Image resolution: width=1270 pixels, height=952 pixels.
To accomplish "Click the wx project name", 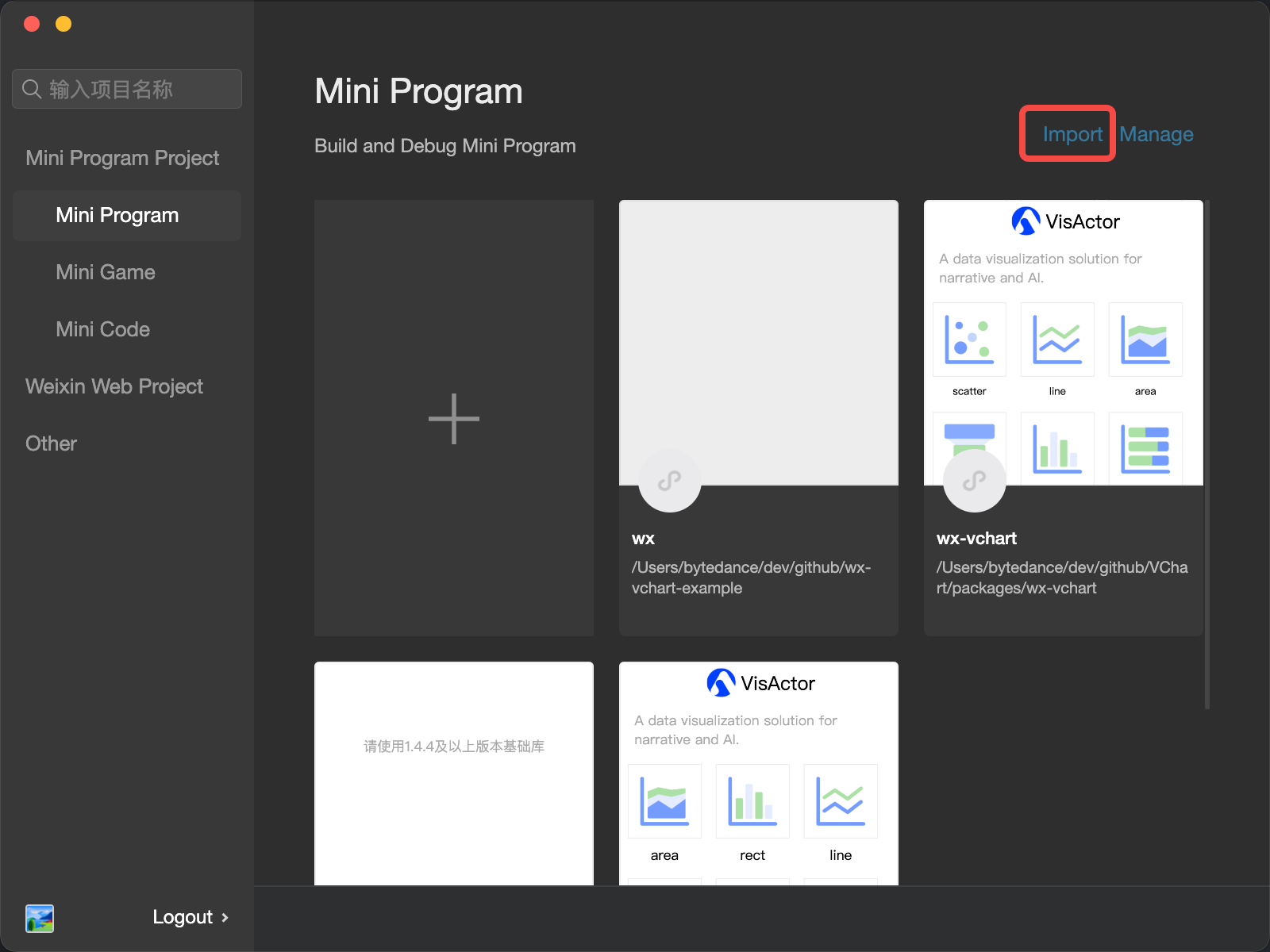I will click(x=643, y=539).
